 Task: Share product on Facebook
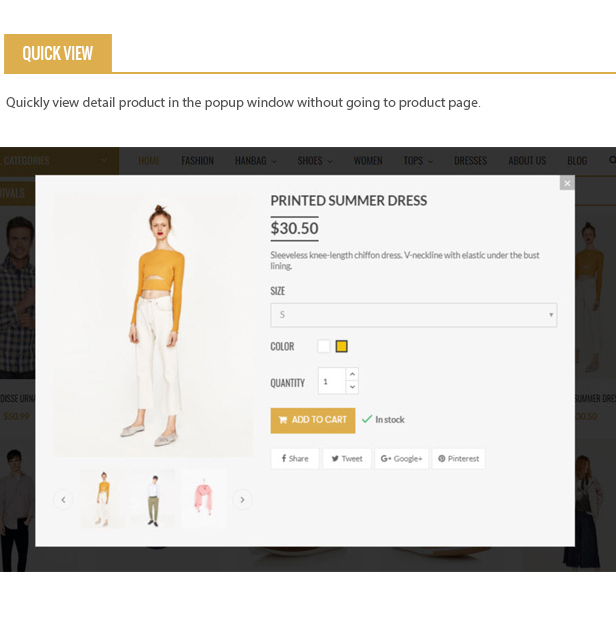(x=295, y=459)
